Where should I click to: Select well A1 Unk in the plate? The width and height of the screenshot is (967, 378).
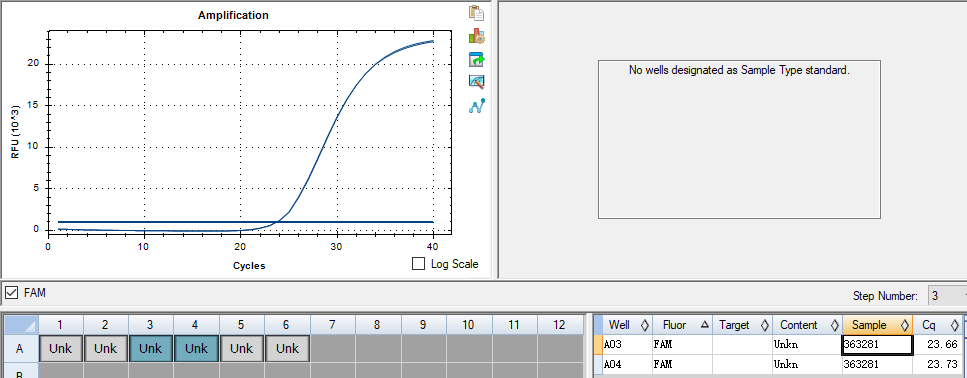60,348
